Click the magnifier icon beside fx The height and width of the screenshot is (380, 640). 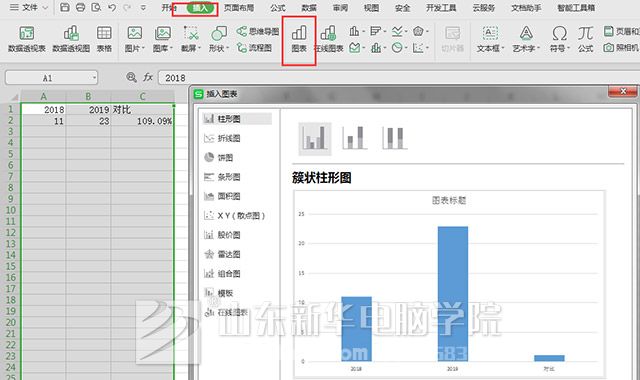pyautogui.click(x=131, y=77)
